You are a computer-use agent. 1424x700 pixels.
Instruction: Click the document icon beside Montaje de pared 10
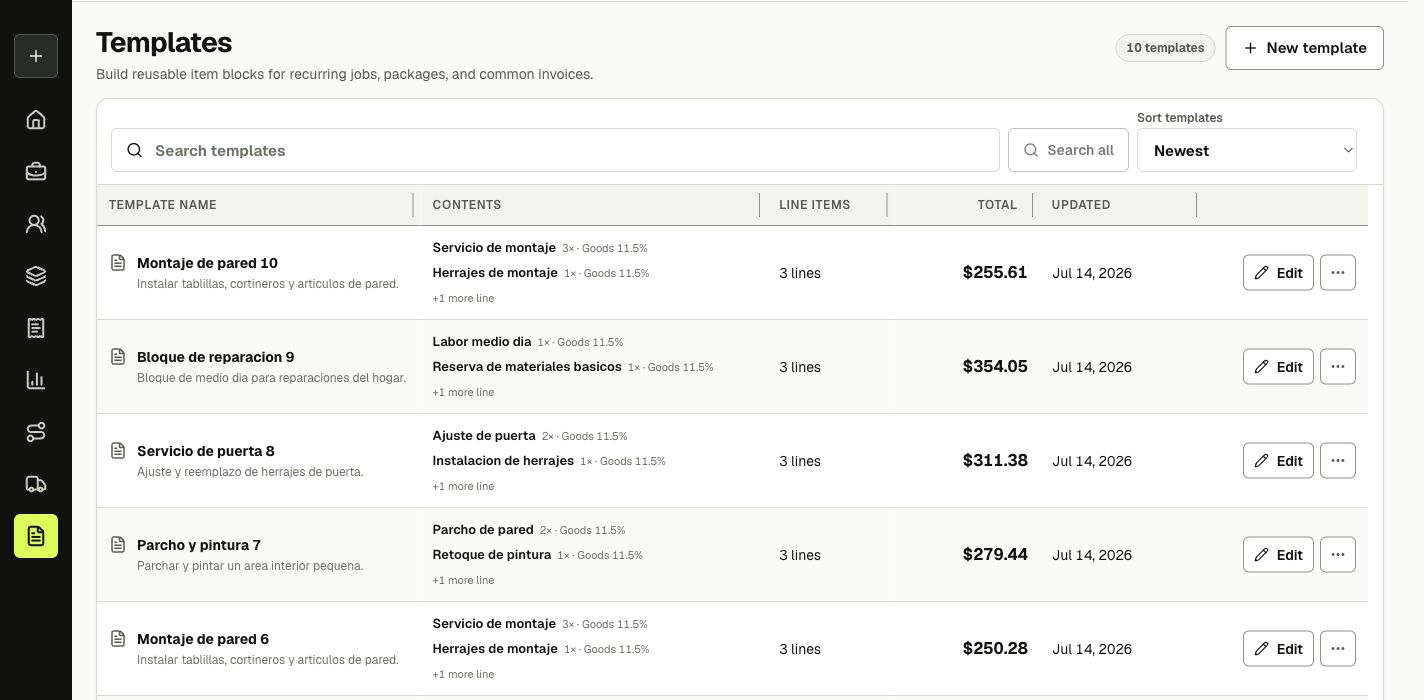coord(118,263)
